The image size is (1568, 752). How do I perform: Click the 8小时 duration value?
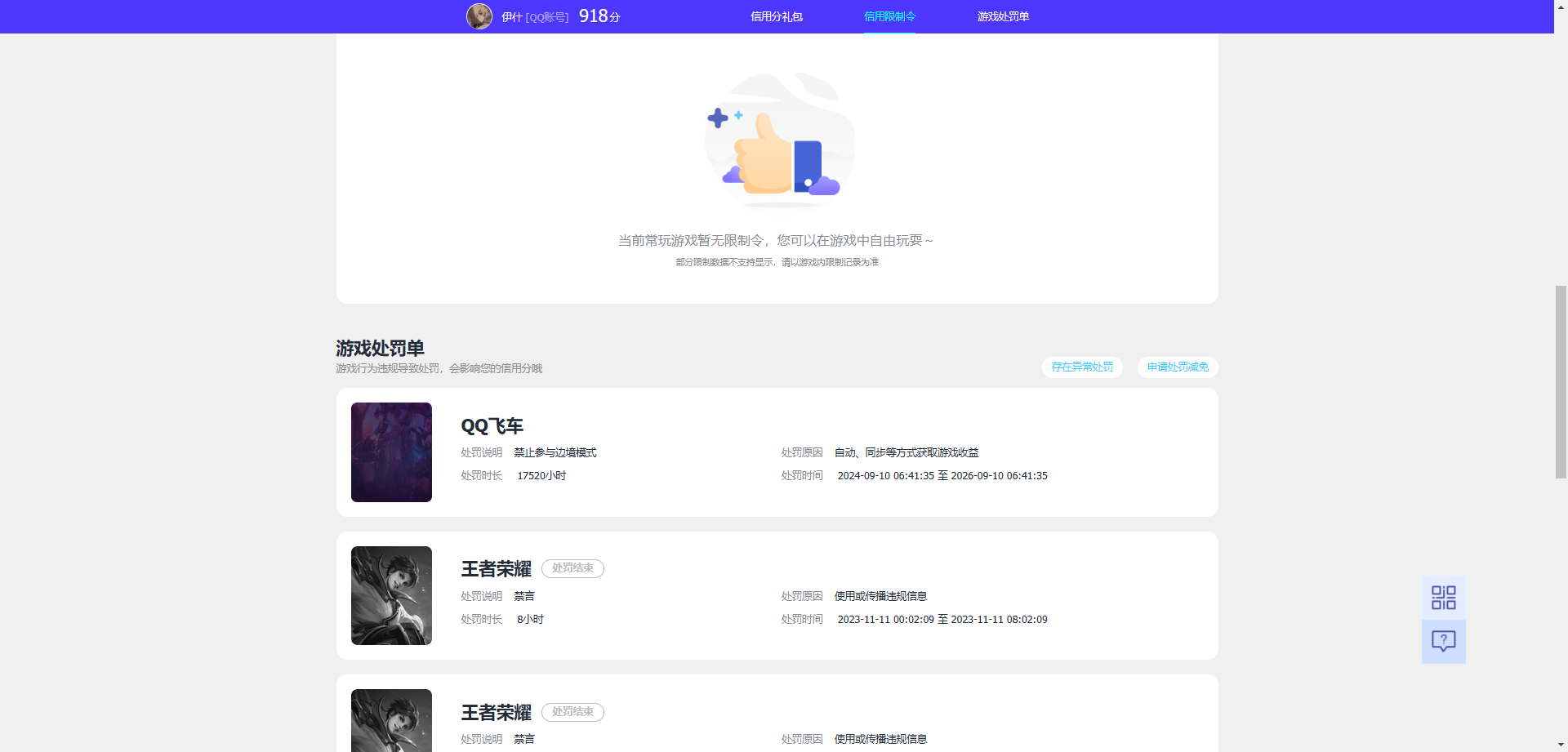pos(530,620)
